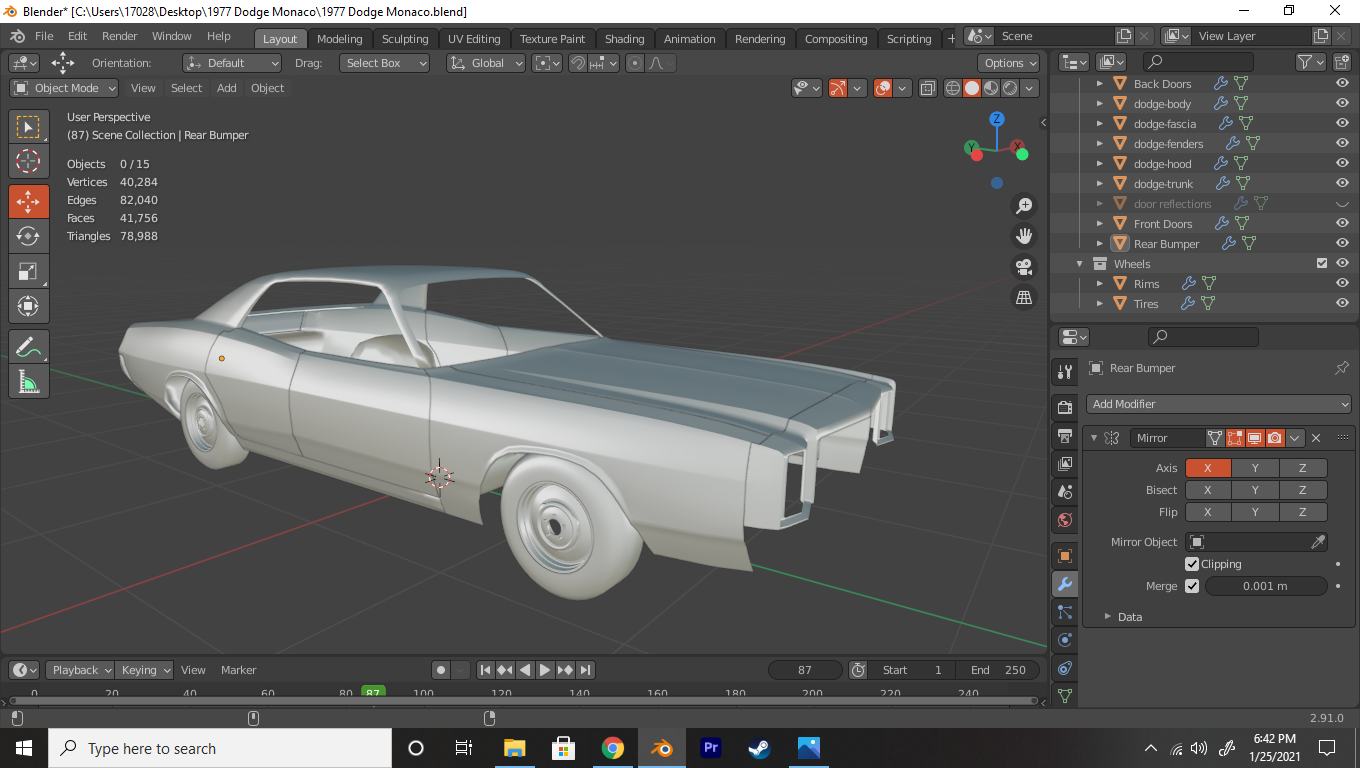Screen dimensions: 1360x768
Task: Open the Object properties tab
Action: [1065, 556]
